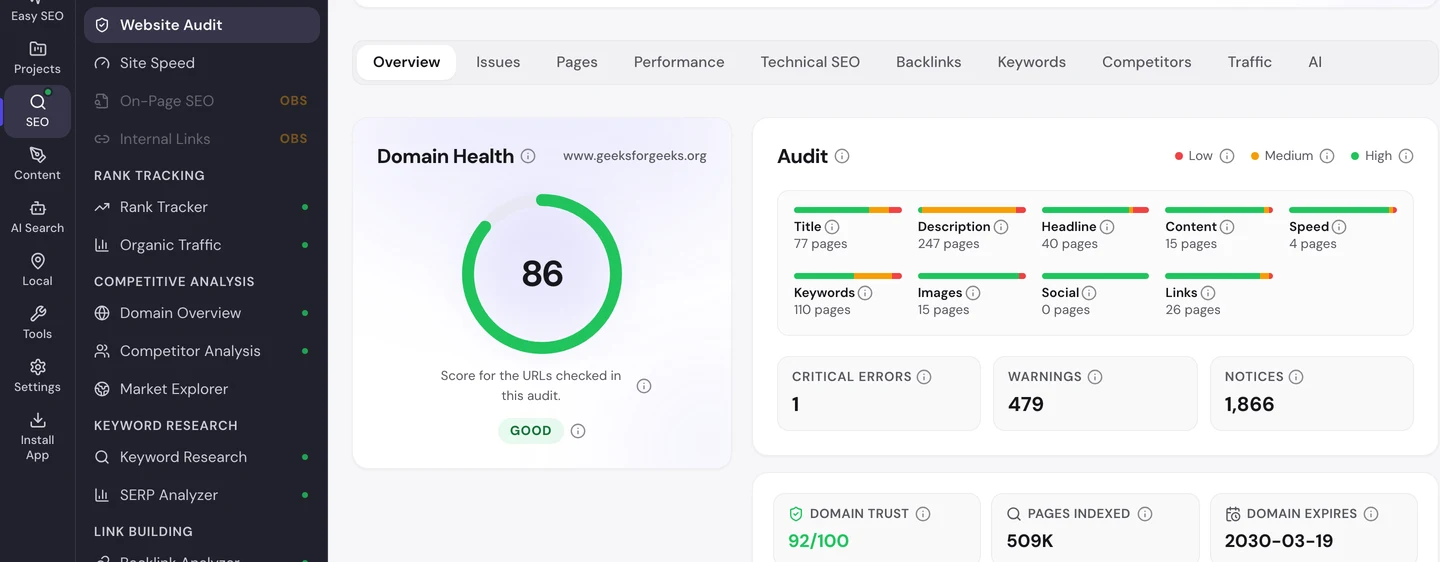Switch to the Competitors tab
Screen dimensions: 1440x562
pos(1147,62)
